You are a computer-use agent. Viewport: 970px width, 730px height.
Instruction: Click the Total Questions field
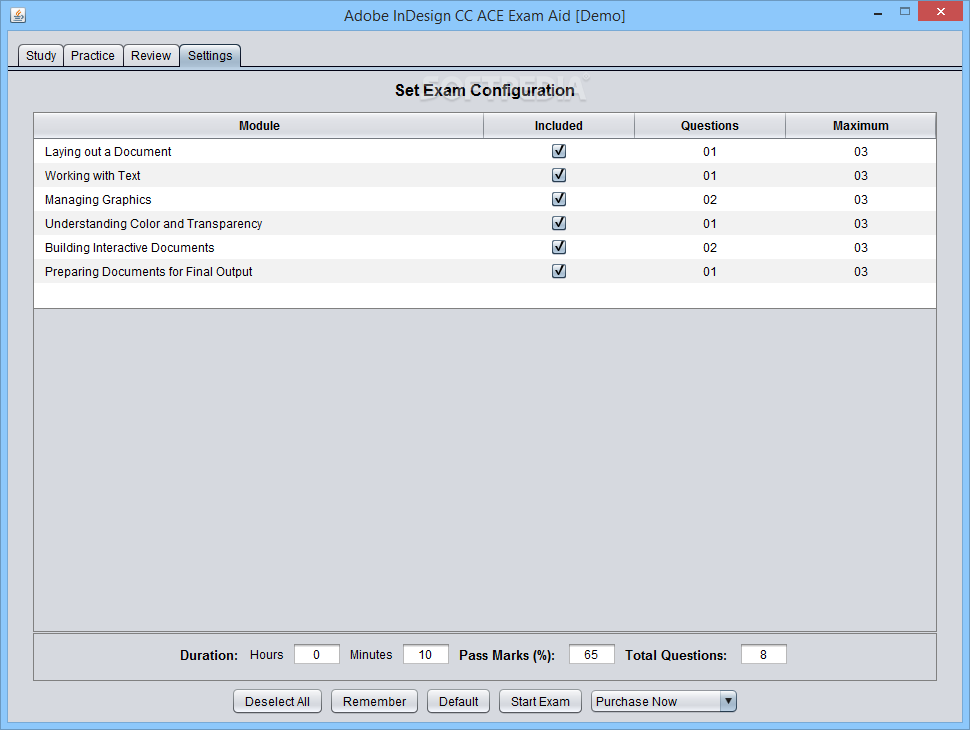tap(763, 655)
